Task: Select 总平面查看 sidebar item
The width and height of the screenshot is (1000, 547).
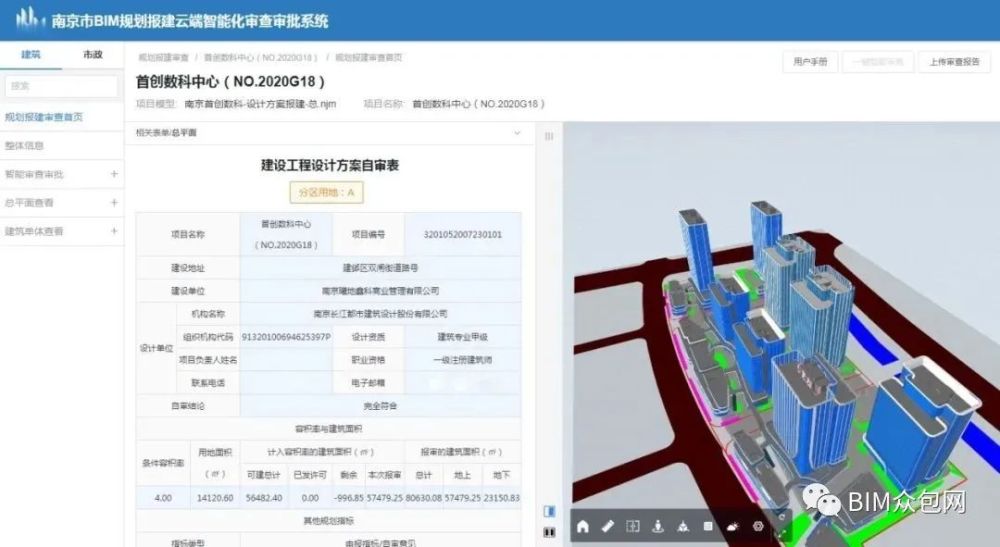Action: [x=29, y=203]
